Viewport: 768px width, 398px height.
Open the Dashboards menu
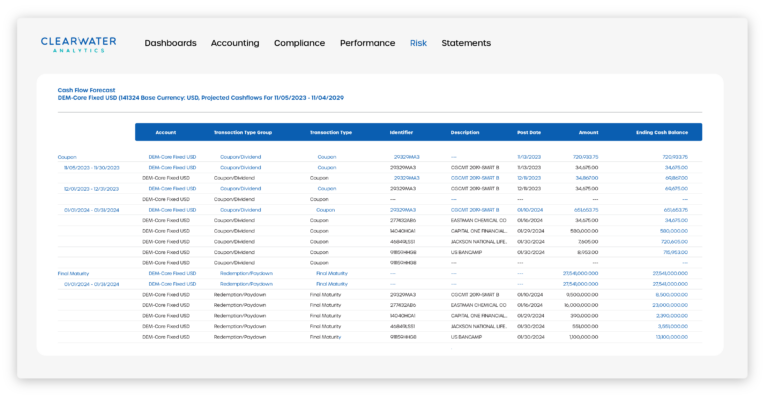point(170,43)
